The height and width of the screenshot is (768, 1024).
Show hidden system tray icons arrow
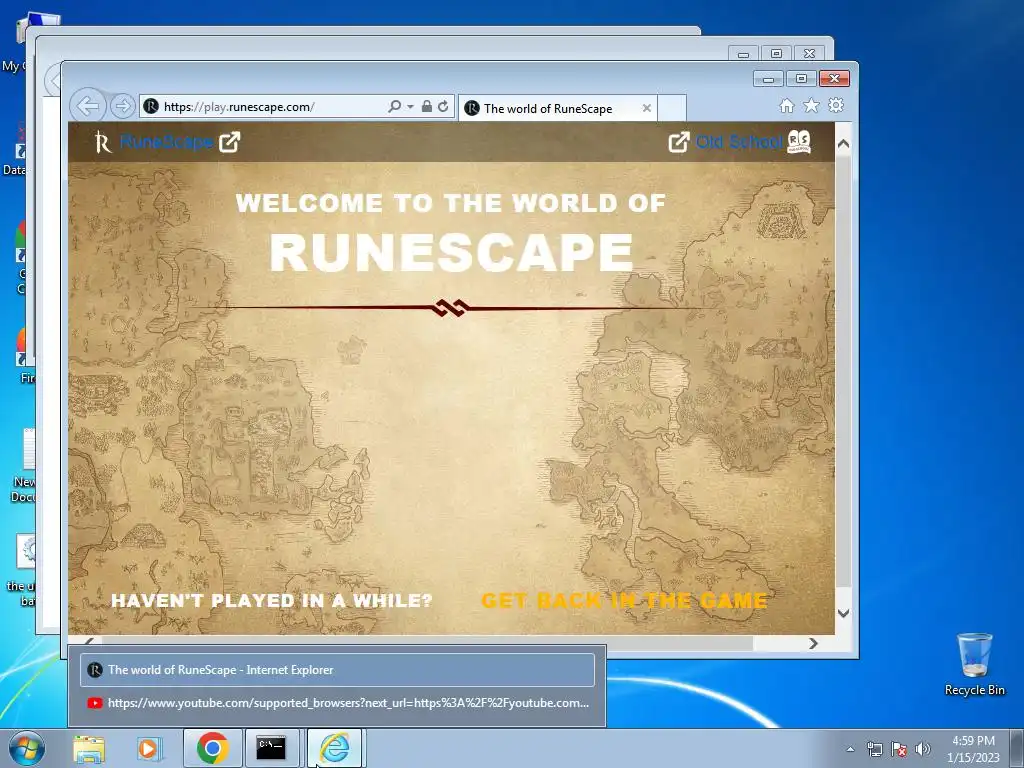pyautogui.click(x=850, y=749)
